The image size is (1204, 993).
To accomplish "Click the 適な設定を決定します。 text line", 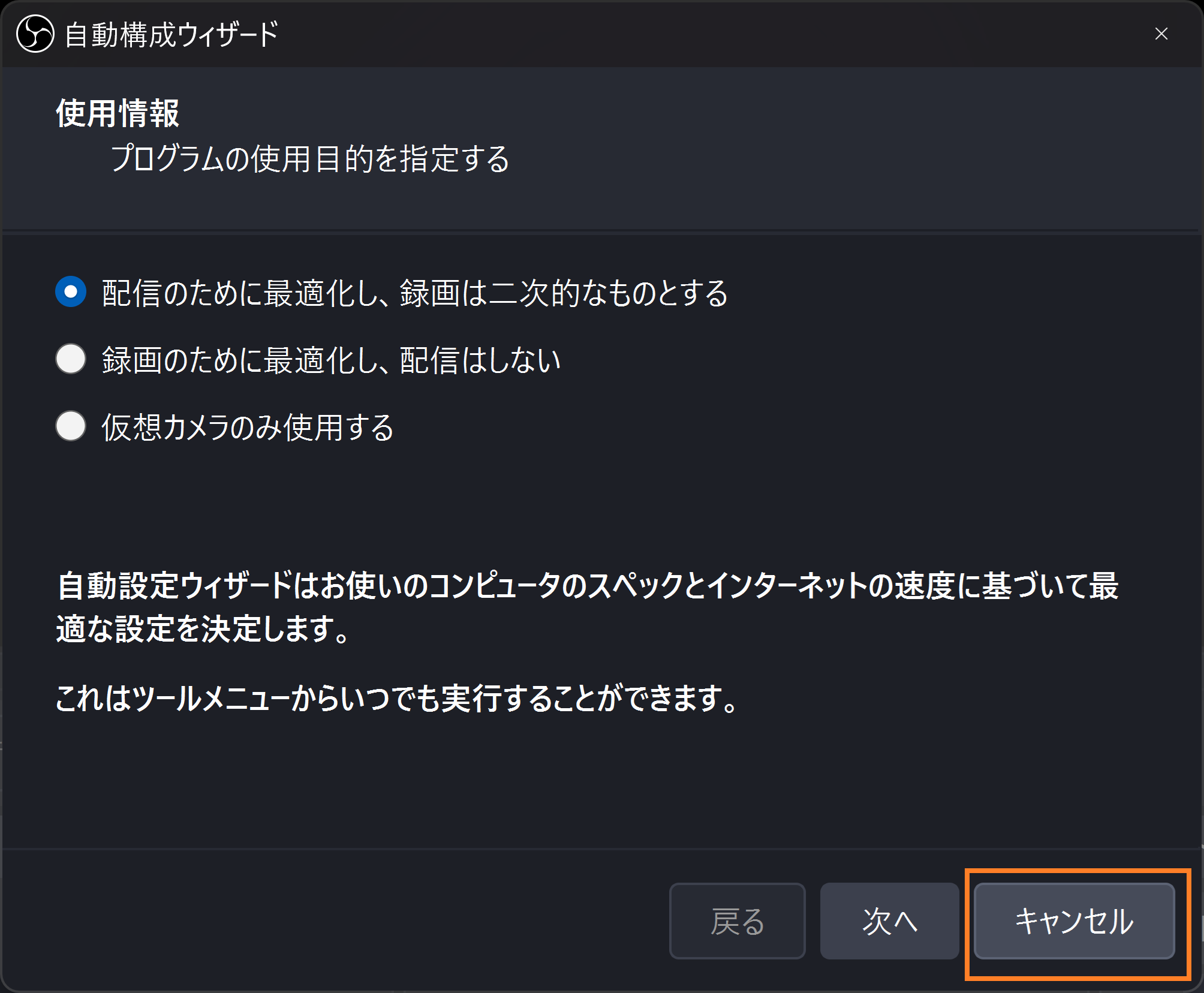I will coord(203,629).
